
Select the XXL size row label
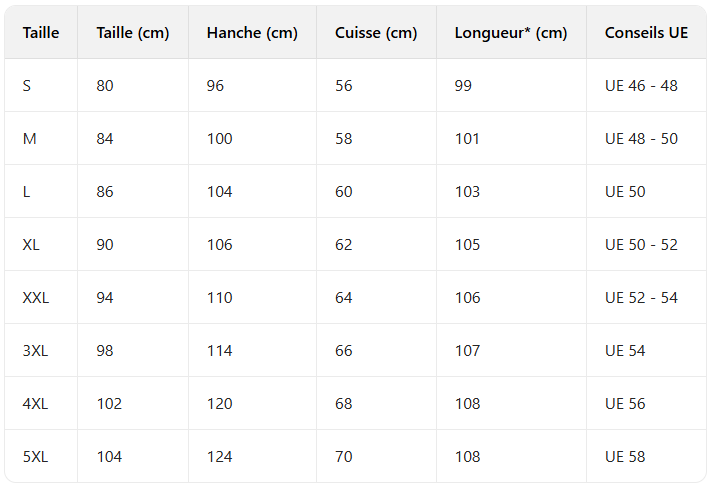[x=36, y=298]
